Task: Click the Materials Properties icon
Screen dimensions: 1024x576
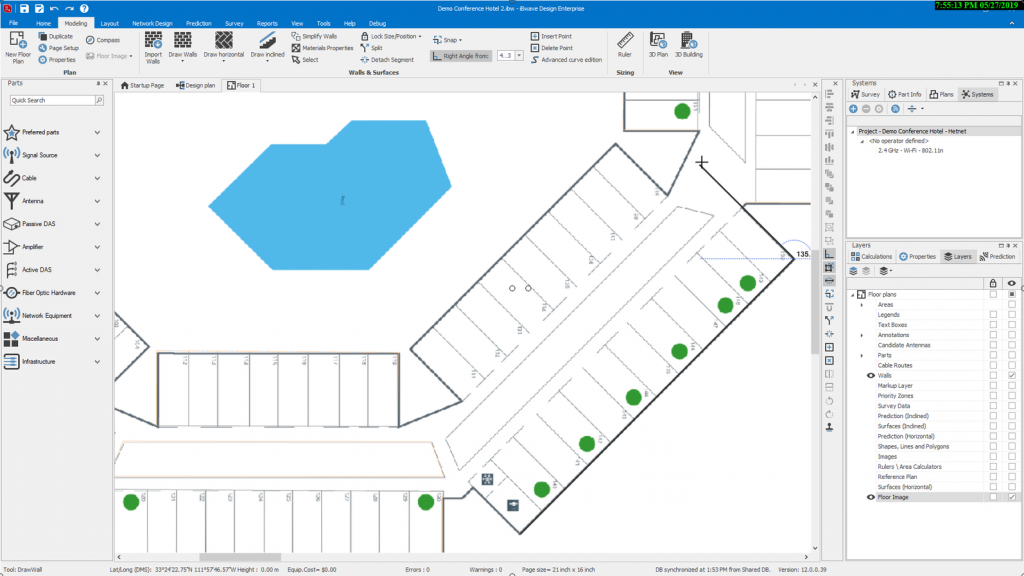Action: tap(322, 47)
